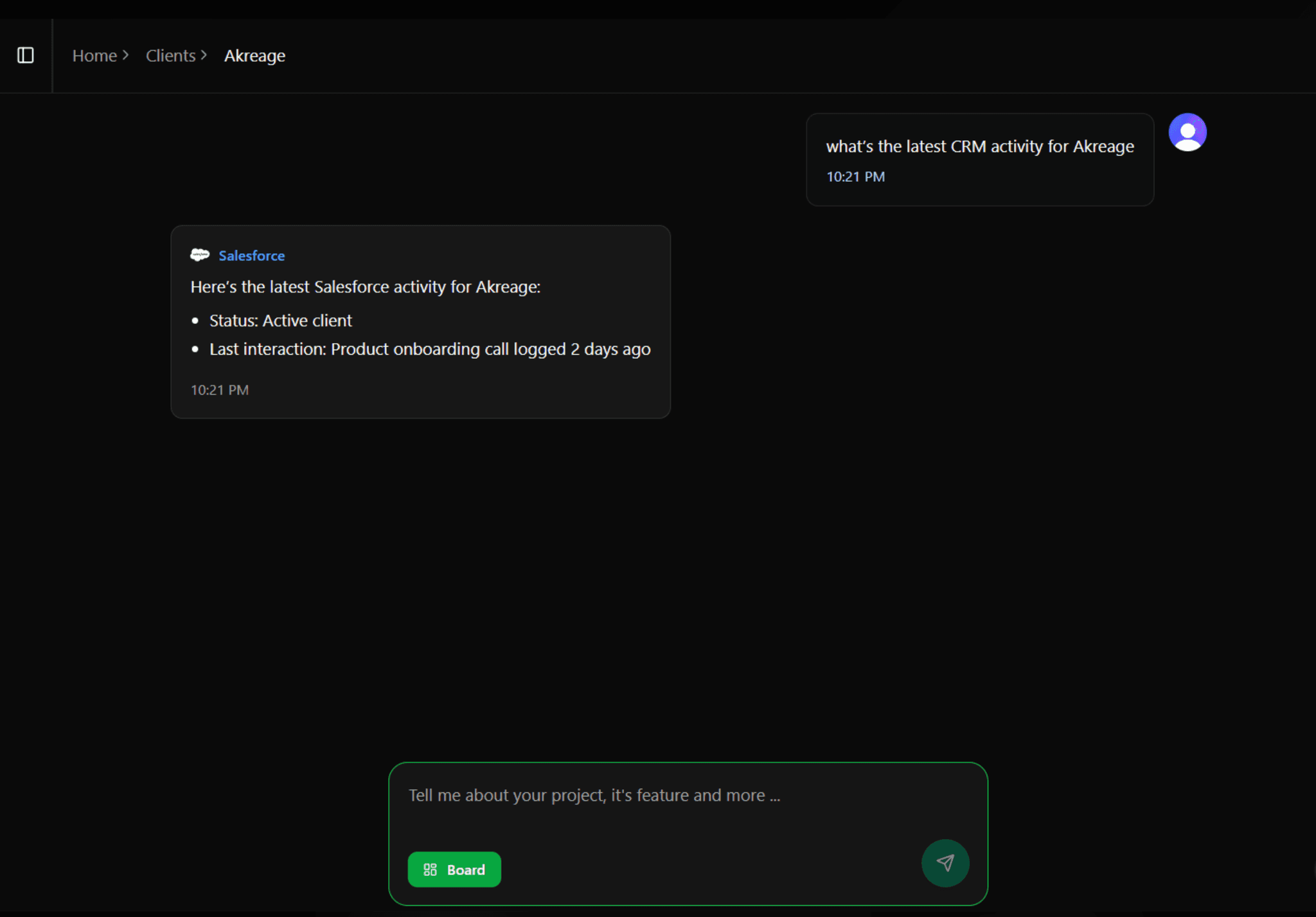
Task: Click the 'Last interaction' onboarding call bullet
Action: pyautogui.click(x=429, y=349)
